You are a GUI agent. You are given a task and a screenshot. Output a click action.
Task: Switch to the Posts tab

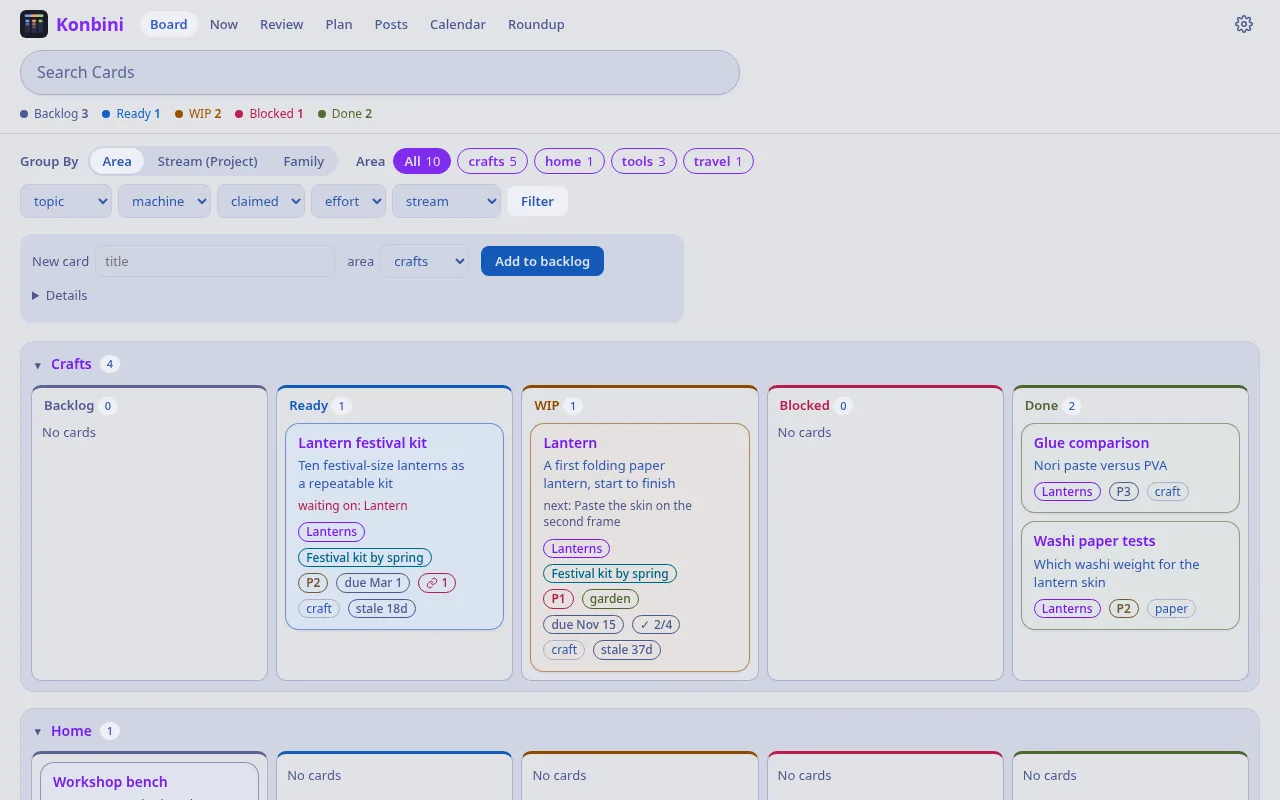pyautogui.click(x=391, y=24)
